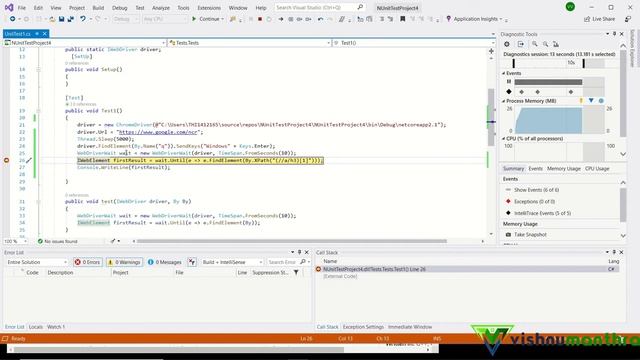The width and height of the screenshot is (640, 360).
Task: Collapse the Test1 method outline at line 19
Action: 38,111
